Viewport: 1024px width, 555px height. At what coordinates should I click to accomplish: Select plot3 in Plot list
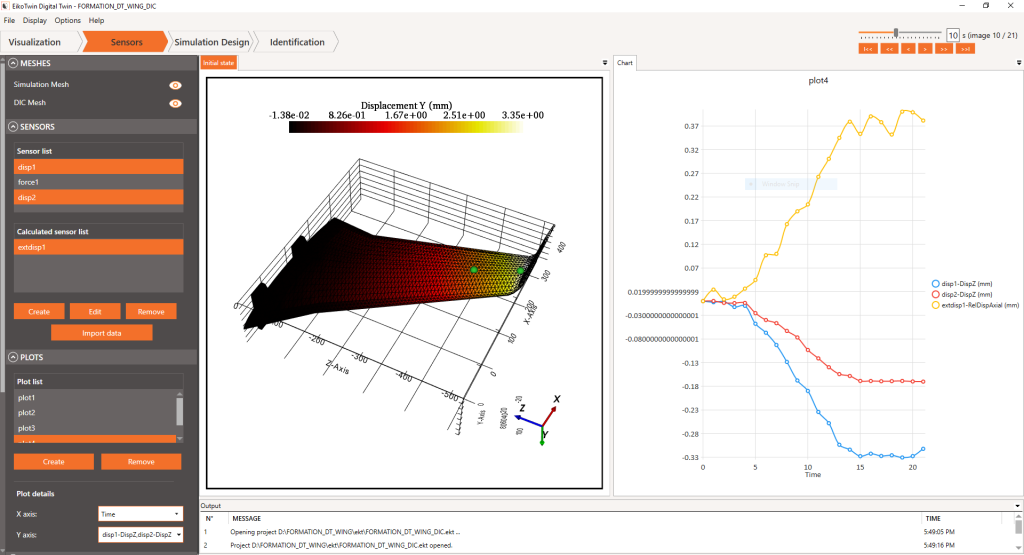pyautogui.click(x=95, y=428)
